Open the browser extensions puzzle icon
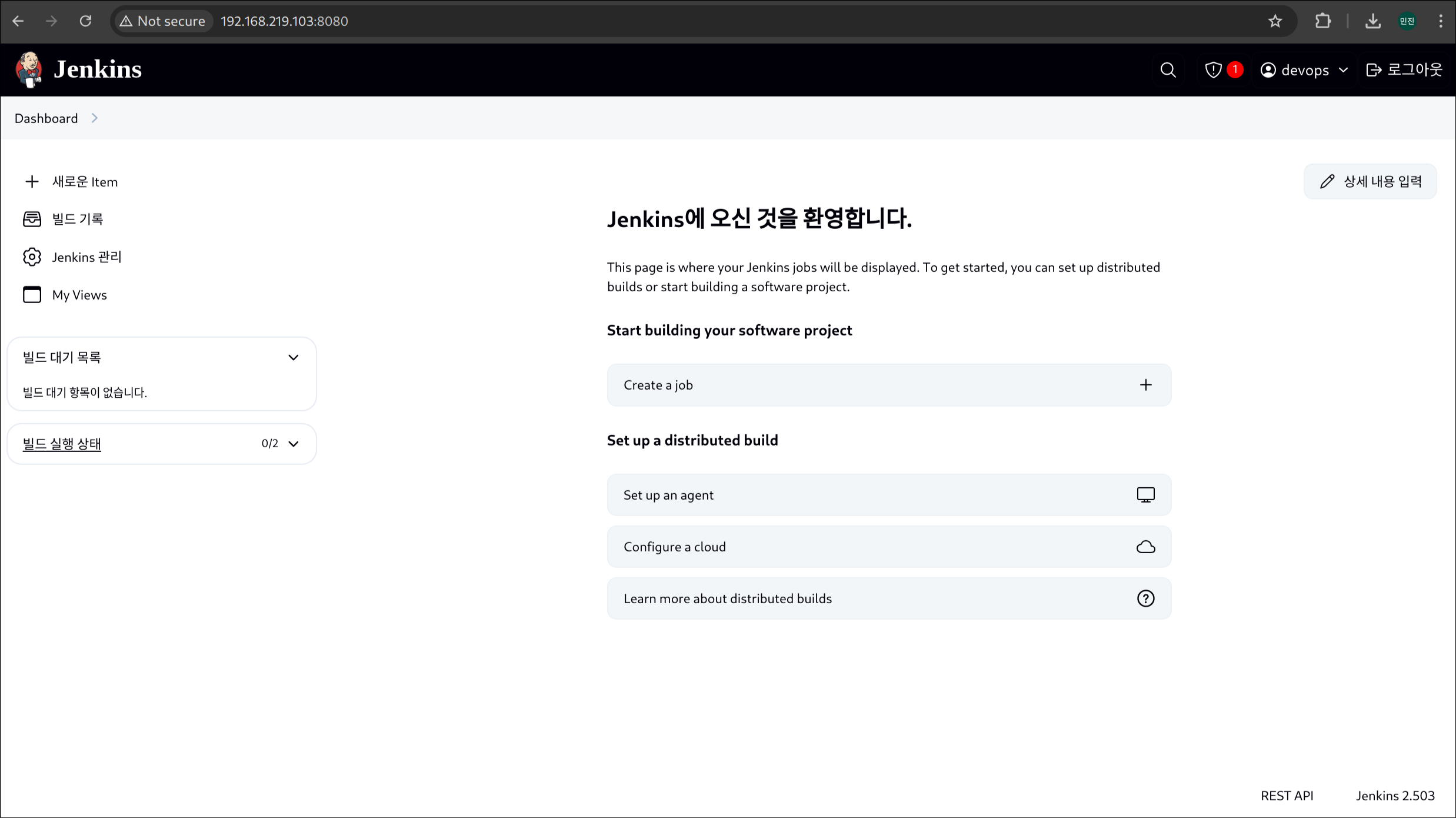1456x818 pixels. click(x=1323, y=21)
